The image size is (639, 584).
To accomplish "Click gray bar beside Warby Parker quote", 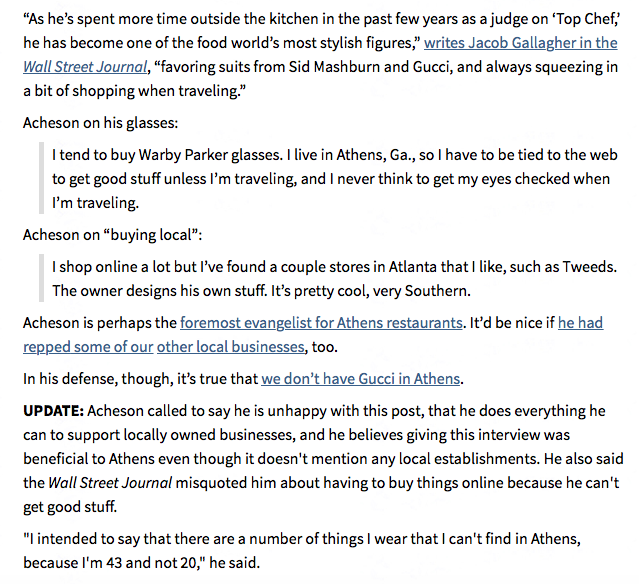I will click(x=41, y=178).
